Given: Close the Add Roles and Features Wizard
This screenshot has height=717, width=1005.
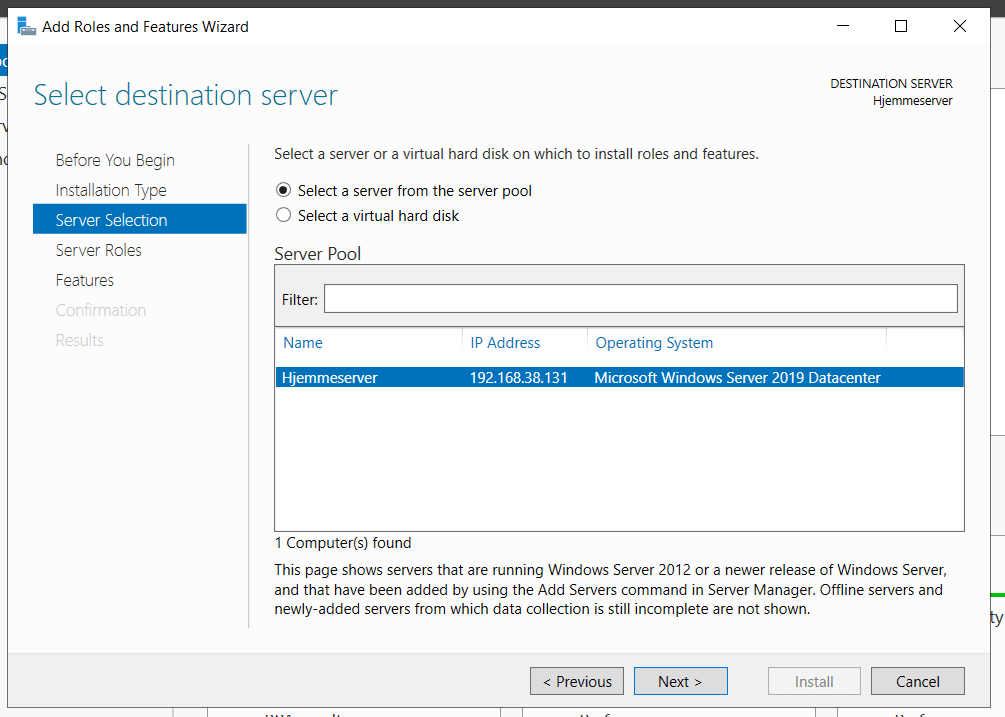Looking at the screenshot, I should click(960, 27).
